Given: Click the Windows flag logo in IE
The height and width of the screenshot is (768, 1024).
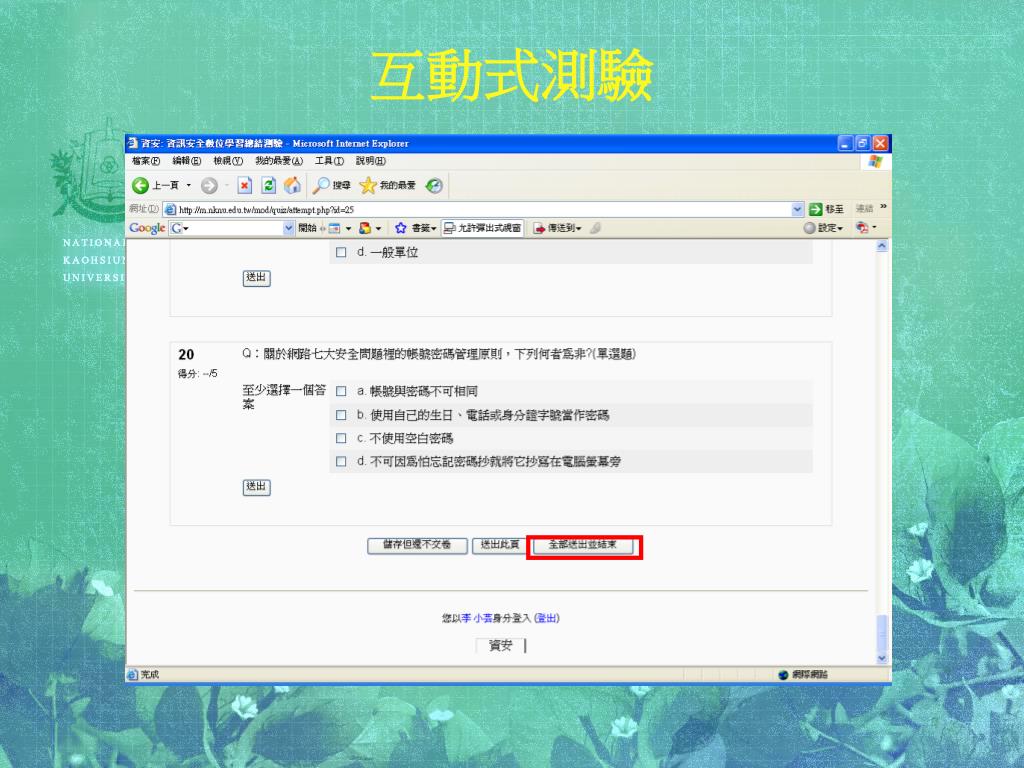Looking at the screenshot, I should click(x=875, y=161).
